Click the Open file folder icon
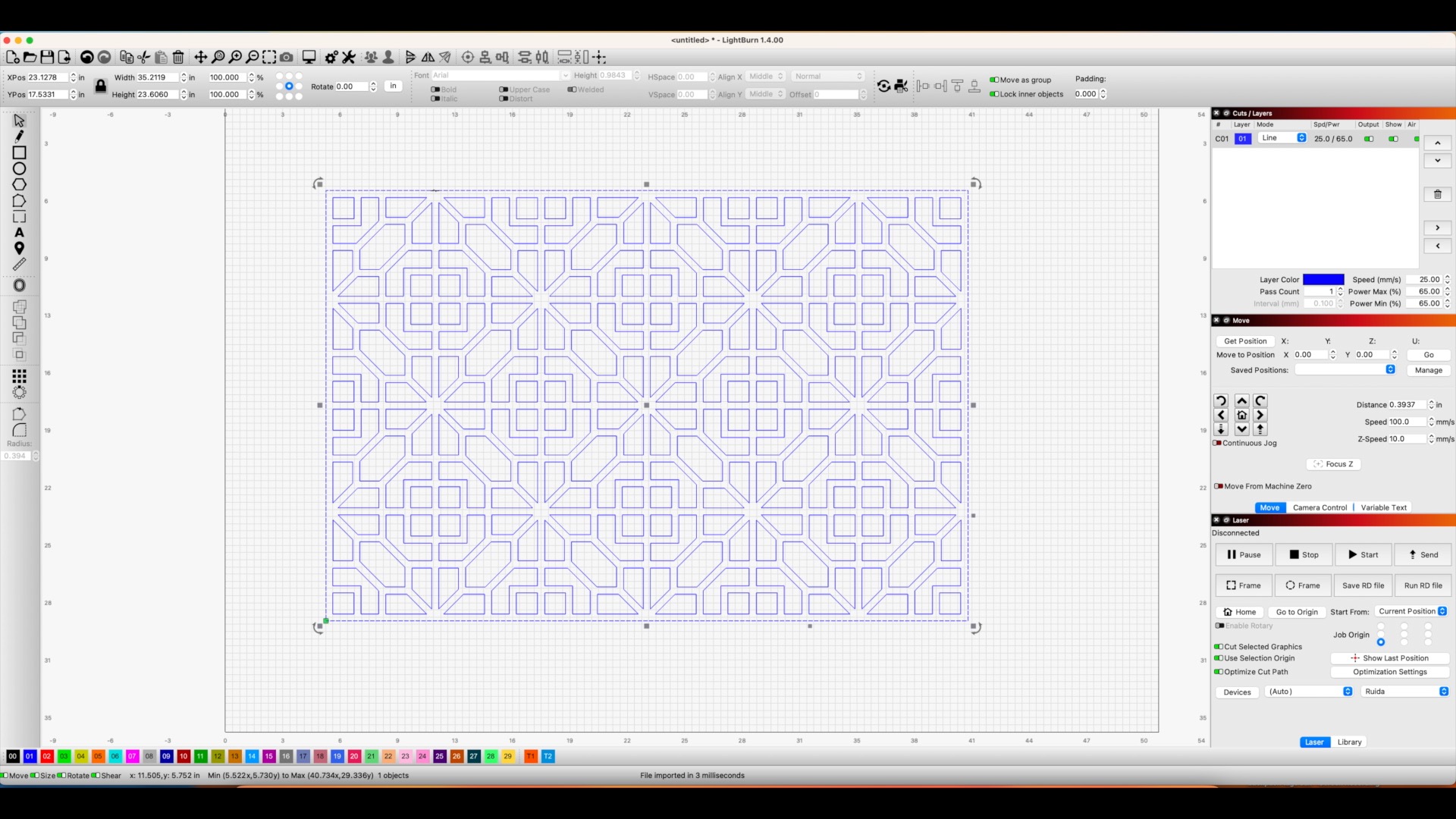The image size is (1456, 819). 30,57
